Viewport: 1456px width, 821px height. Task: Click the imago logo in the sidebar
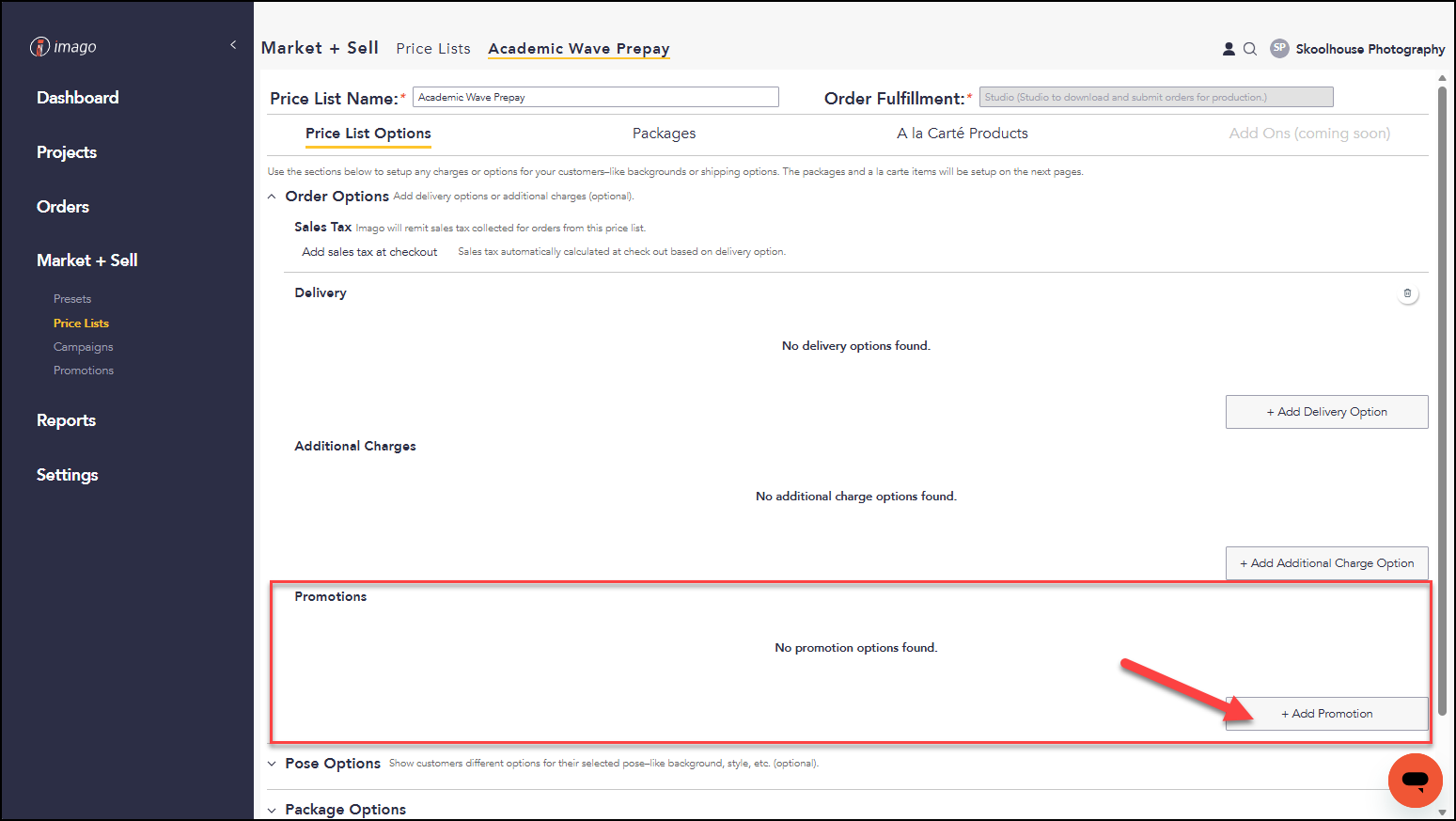pos(63,46)
